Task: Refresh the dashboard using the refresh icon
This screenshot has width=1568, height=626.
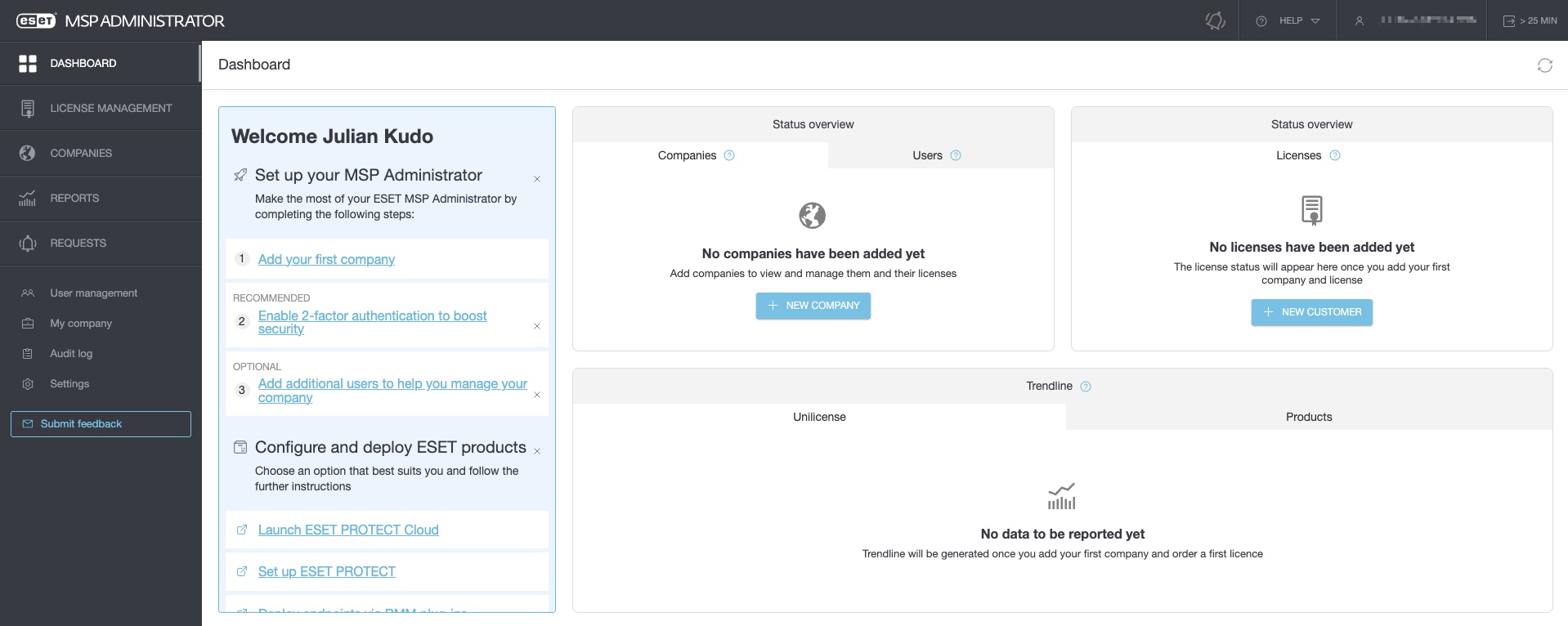Action: pyautogui.click(x=1544, y=65)
